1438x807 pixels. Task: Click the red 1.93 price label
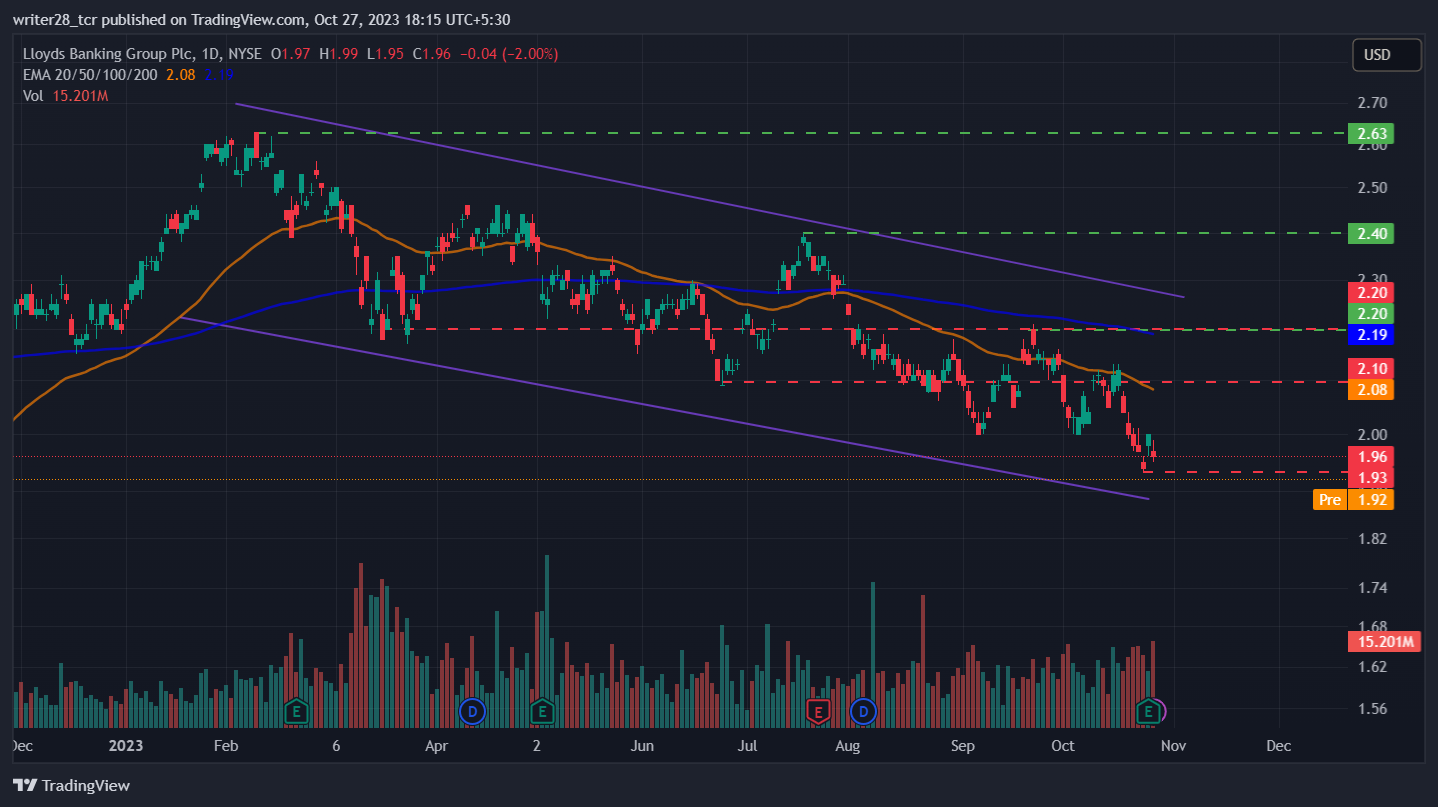tap(1370, 477)
